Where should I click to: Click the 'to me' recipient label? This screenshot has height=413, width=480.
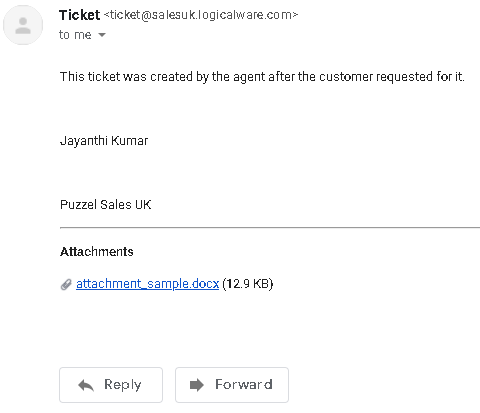pos(75,35)
